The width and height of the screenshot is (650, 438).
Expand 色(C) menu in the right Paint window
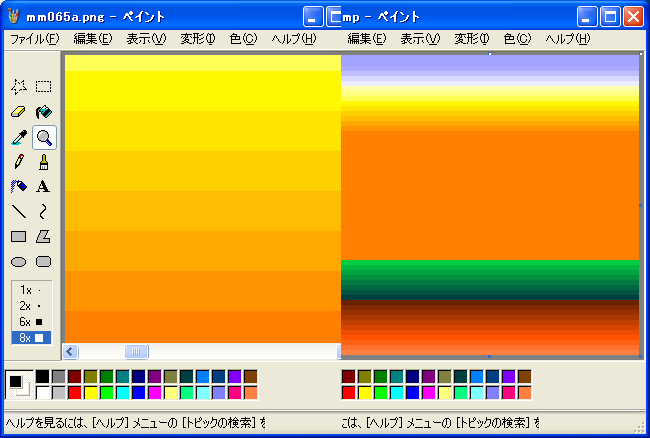520,39
